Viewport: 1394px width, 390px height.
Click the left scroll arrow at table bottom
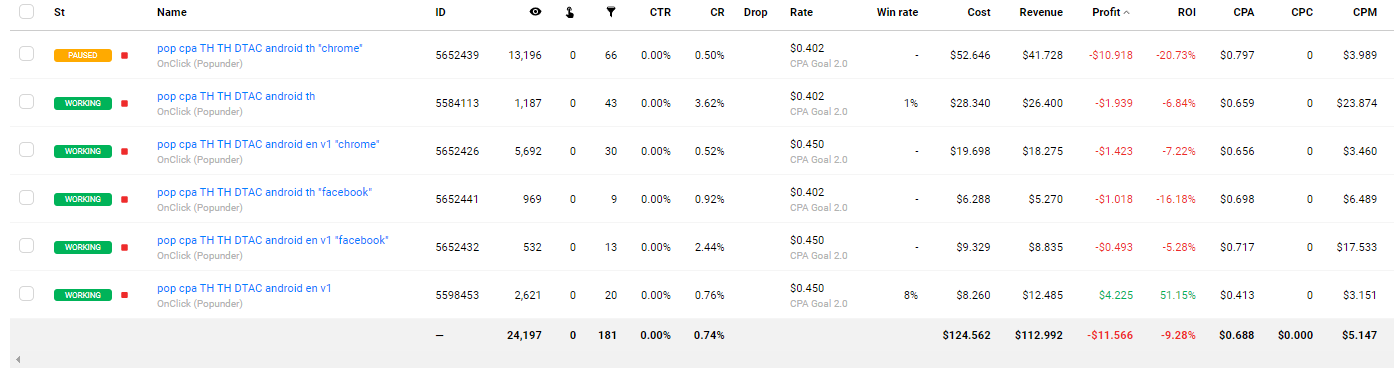17,359
